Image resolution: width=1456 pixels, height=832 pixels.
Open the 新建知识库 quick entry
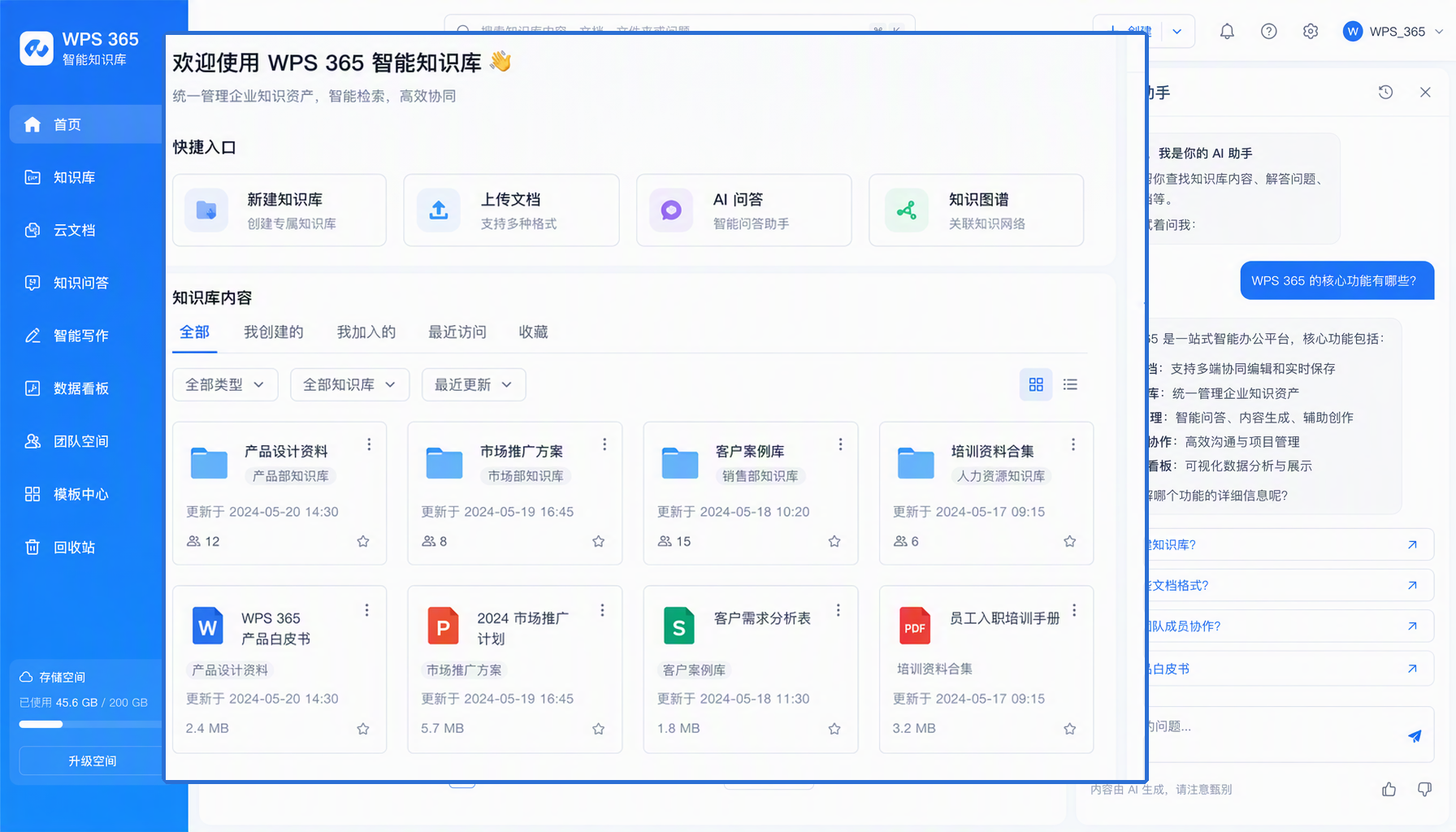279,210
